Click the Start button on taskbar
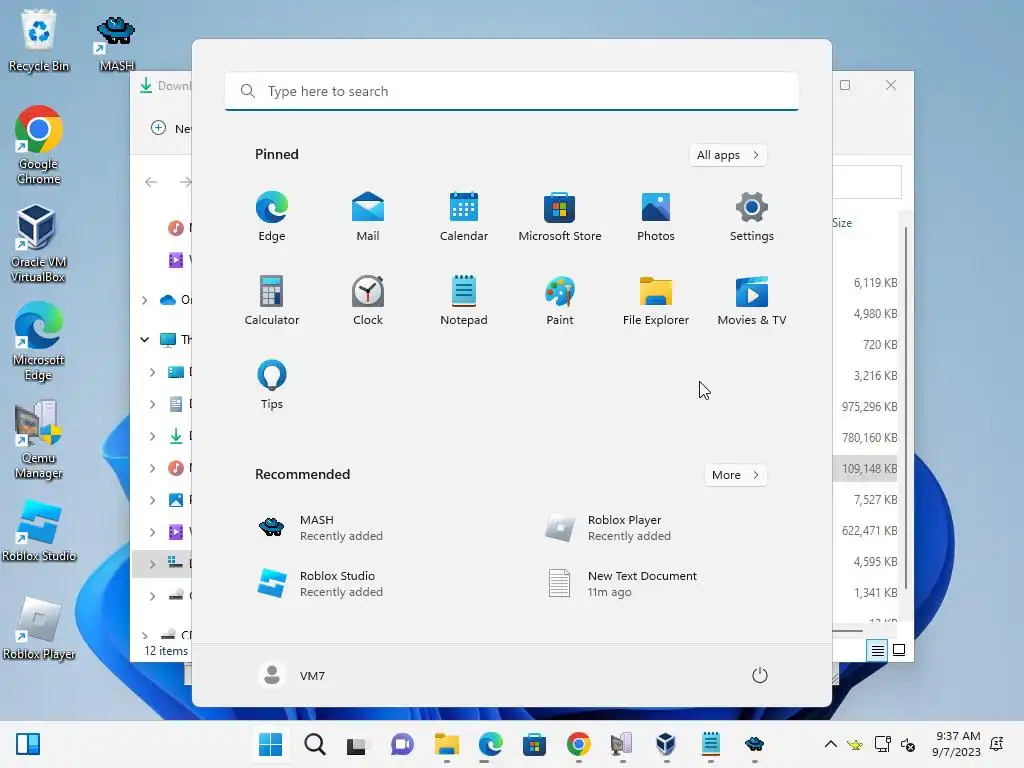 (x=270, y=744)
